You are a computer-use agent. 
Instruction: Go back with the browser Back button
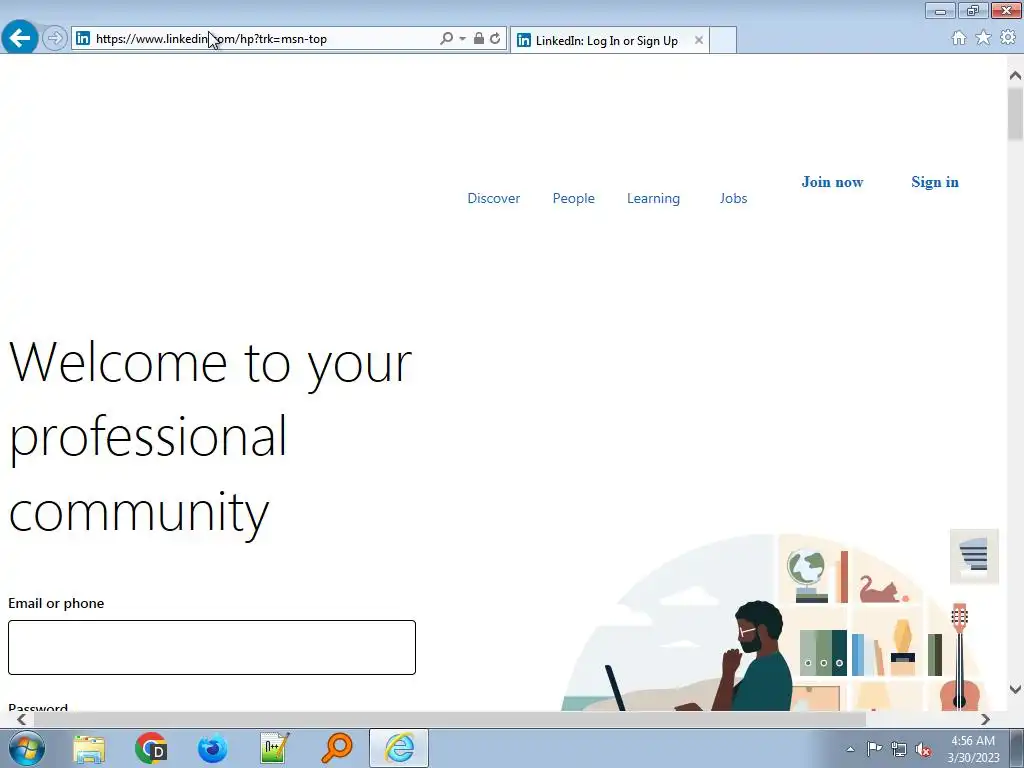point(20,38)
